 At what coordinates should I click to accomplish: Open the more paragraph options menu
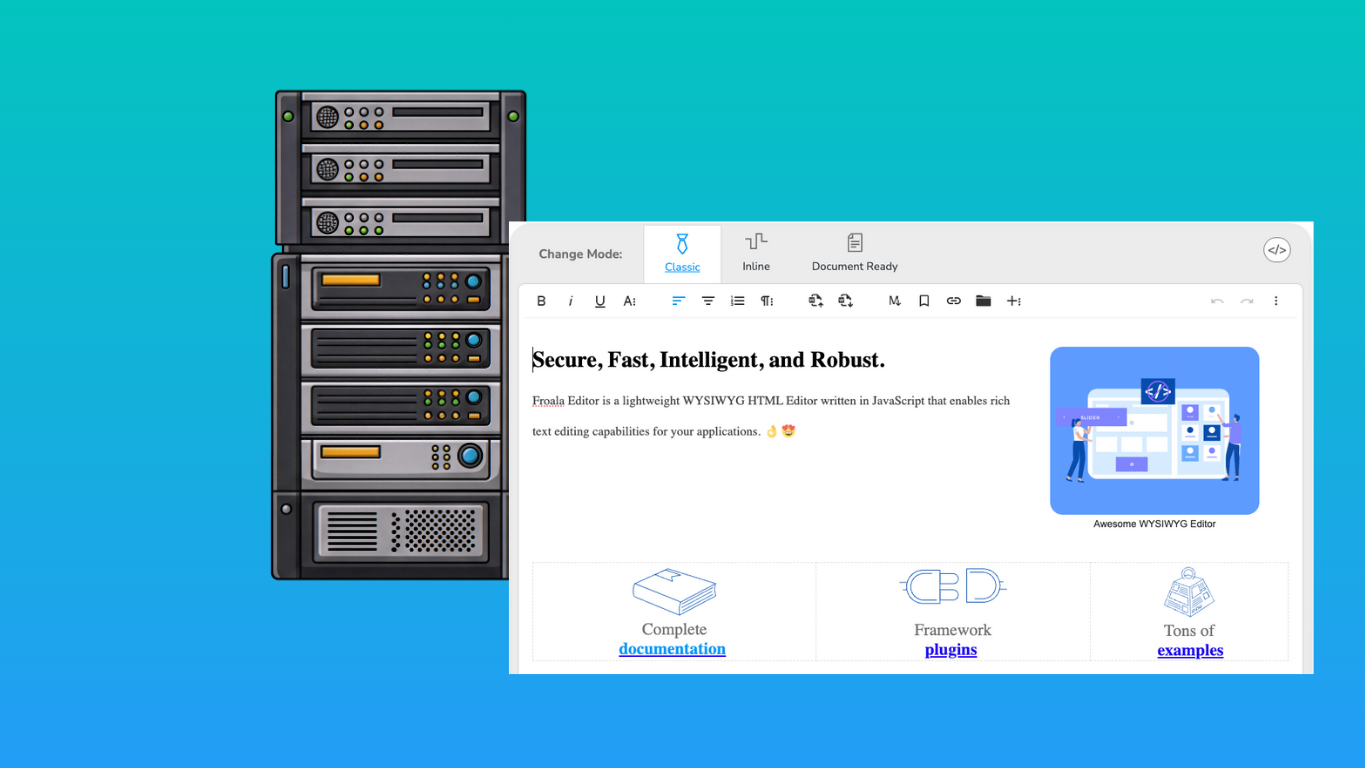tap(767, 301)
